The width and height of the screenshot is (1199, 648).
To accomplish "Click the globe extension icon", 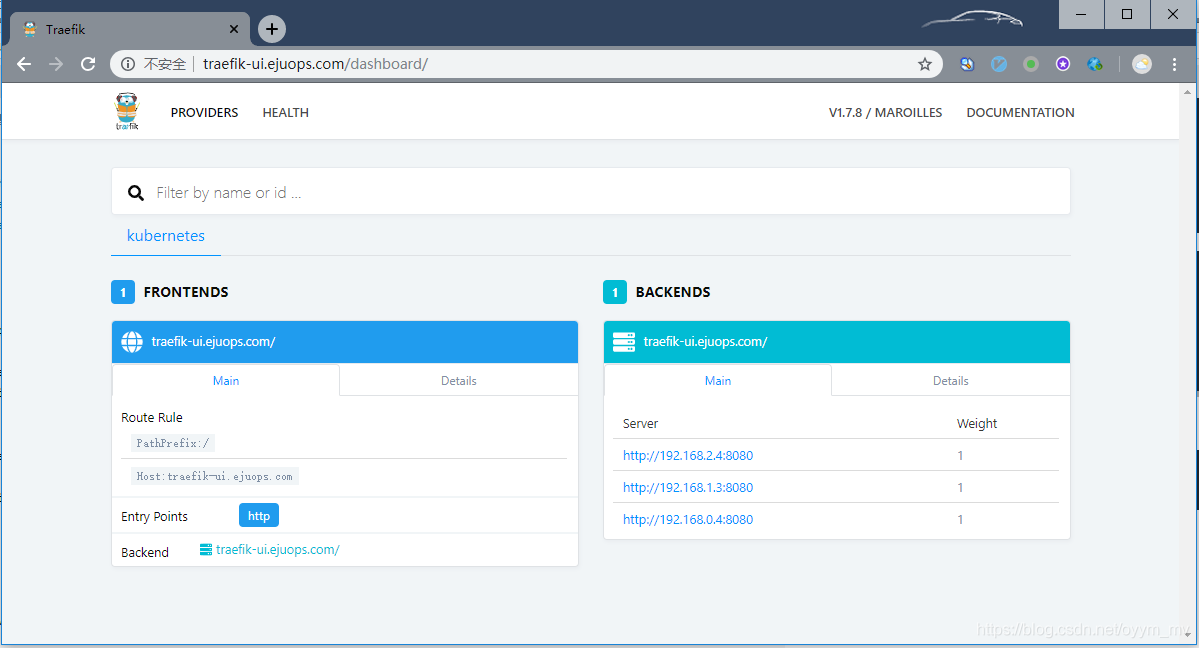I will (1095, 64).
